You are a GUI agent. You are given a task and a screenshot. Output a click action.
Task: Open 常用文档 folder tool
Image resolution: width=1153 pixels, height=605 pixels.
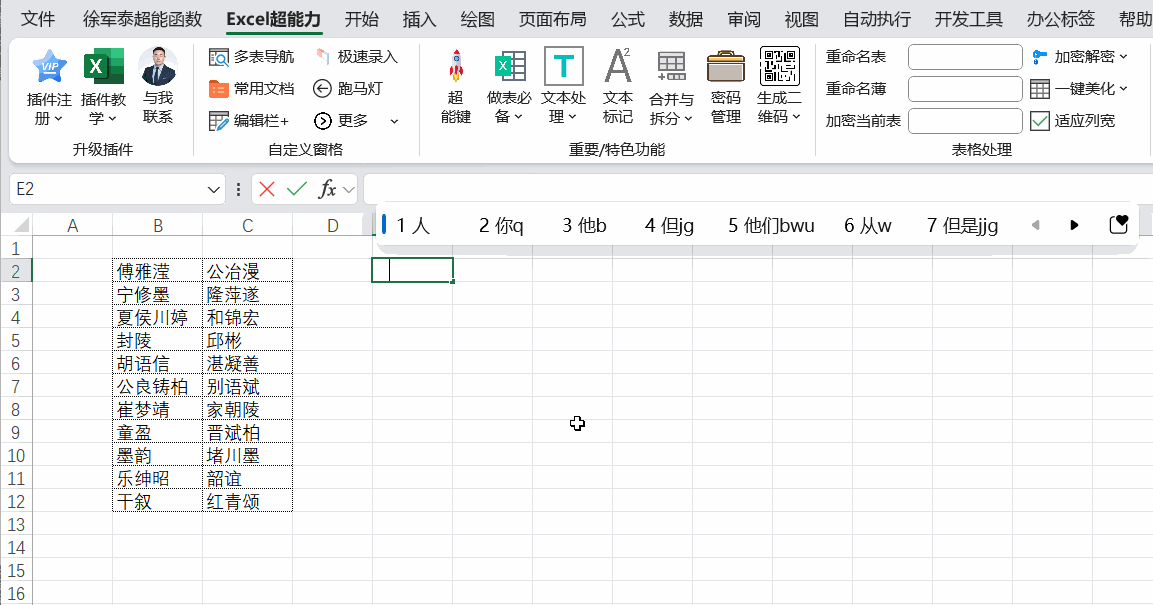click(251, 89)
